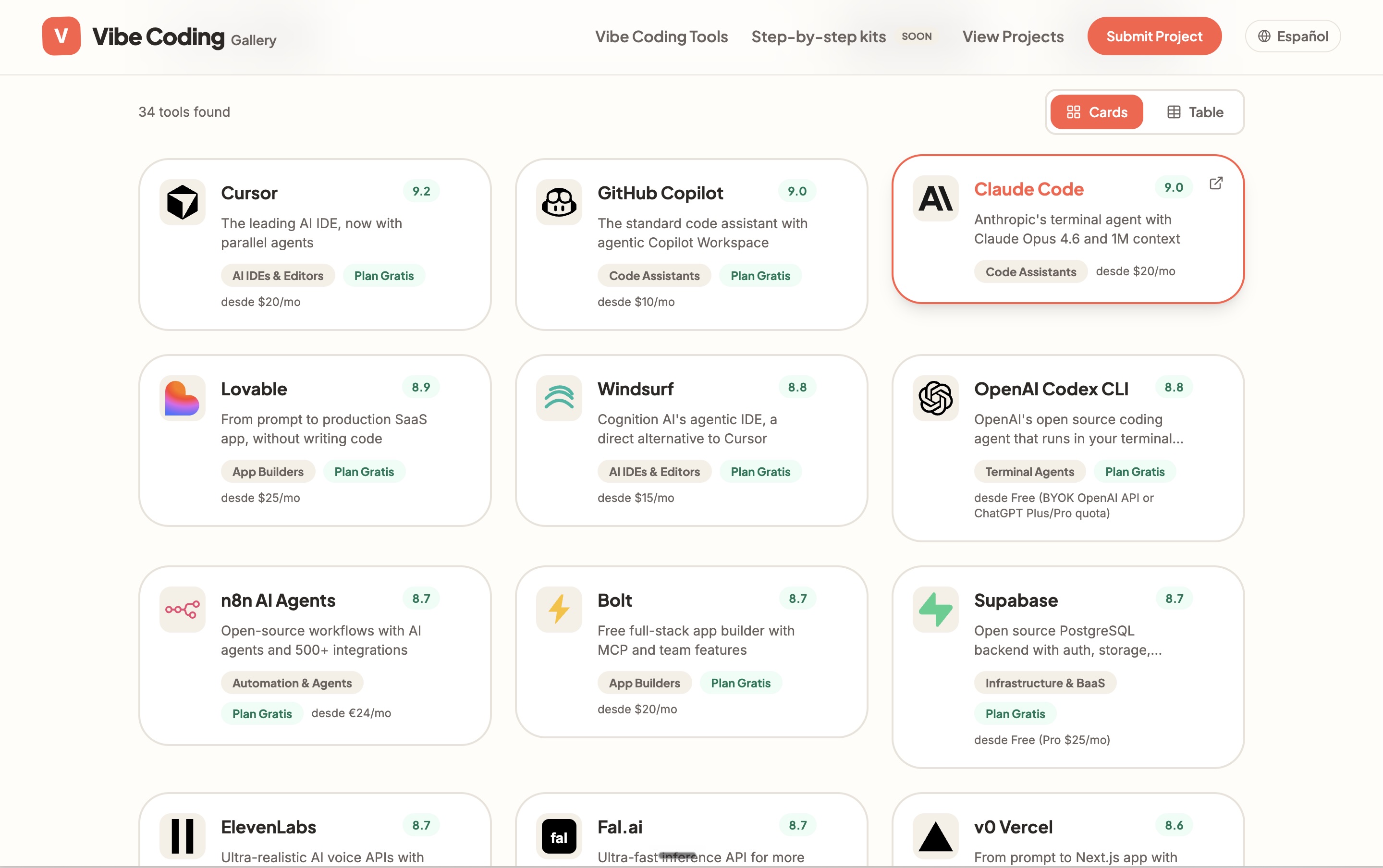Viewport: 1383px width, 868px height.
Task: Click Supabase's Plan Gratis badge
Action: [x=1016, y=714]
